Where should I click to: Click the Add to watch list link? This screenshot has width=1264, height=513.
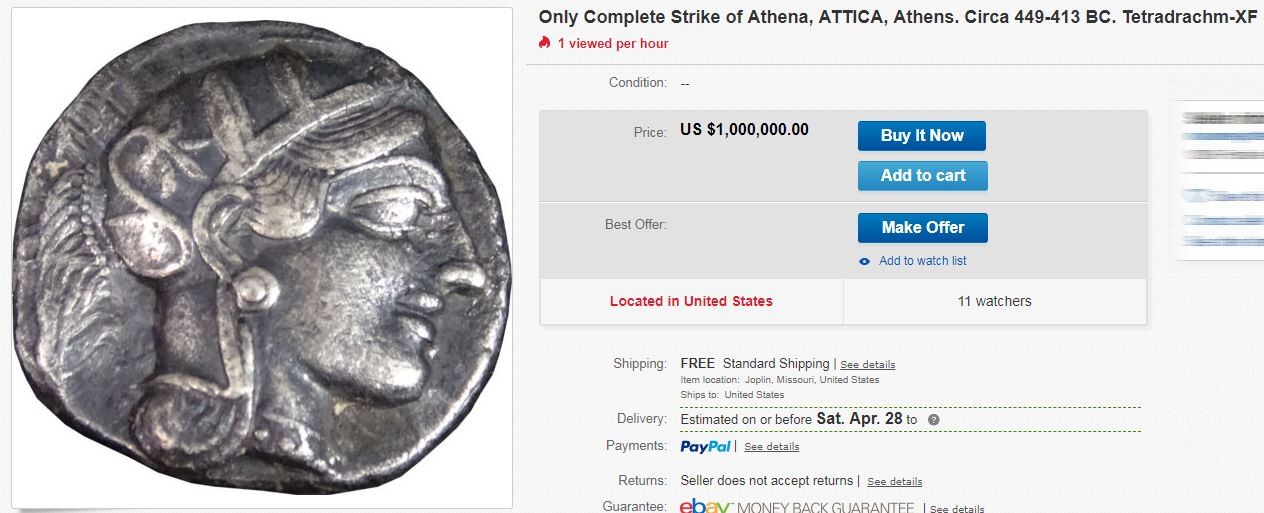click(x=922, y=261)
